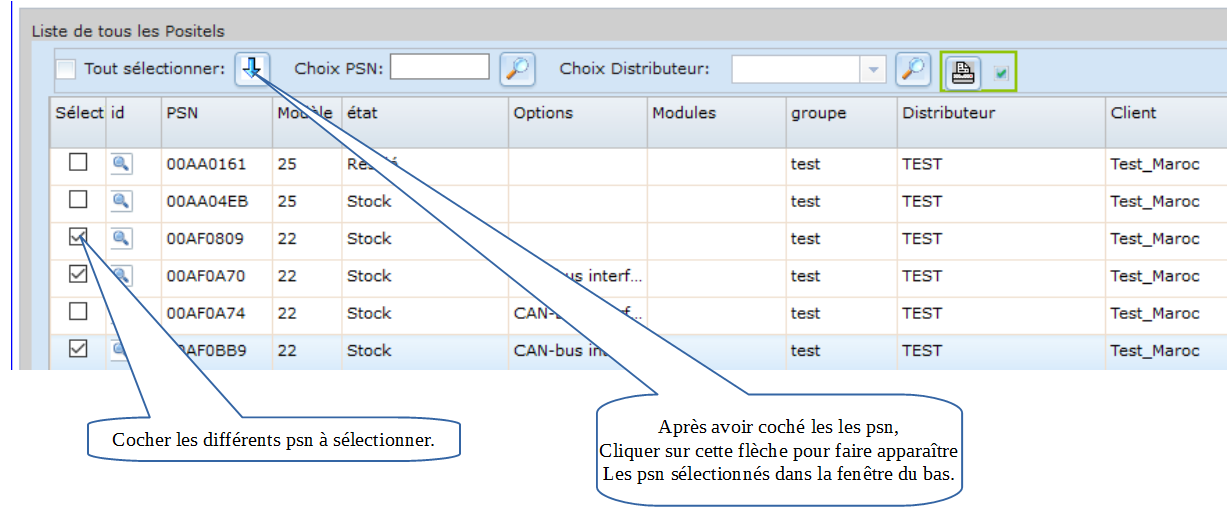Open details icon for PSN 00AF0809

[120, 238]
